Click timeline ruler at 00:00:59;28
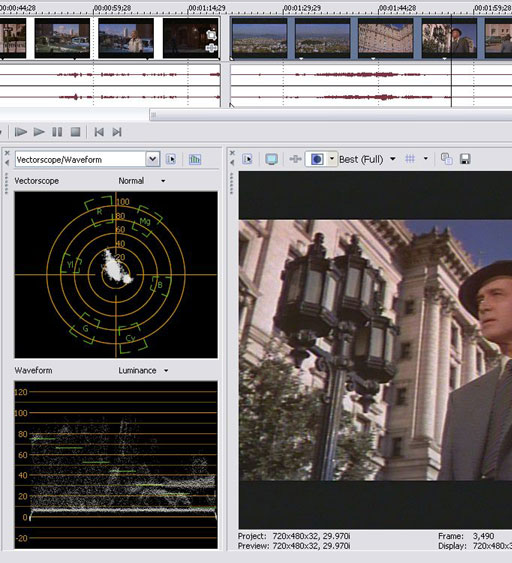The width and height of the screenshot is (512, 563). click(x=112, y=8)
